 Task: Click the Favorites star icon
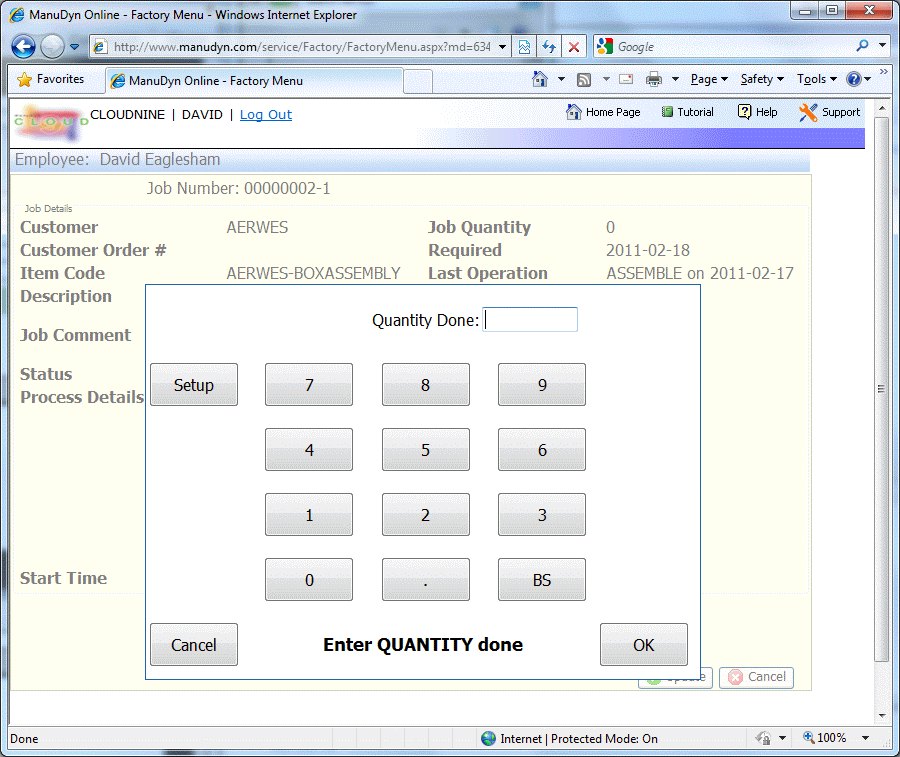coord(25,80)
